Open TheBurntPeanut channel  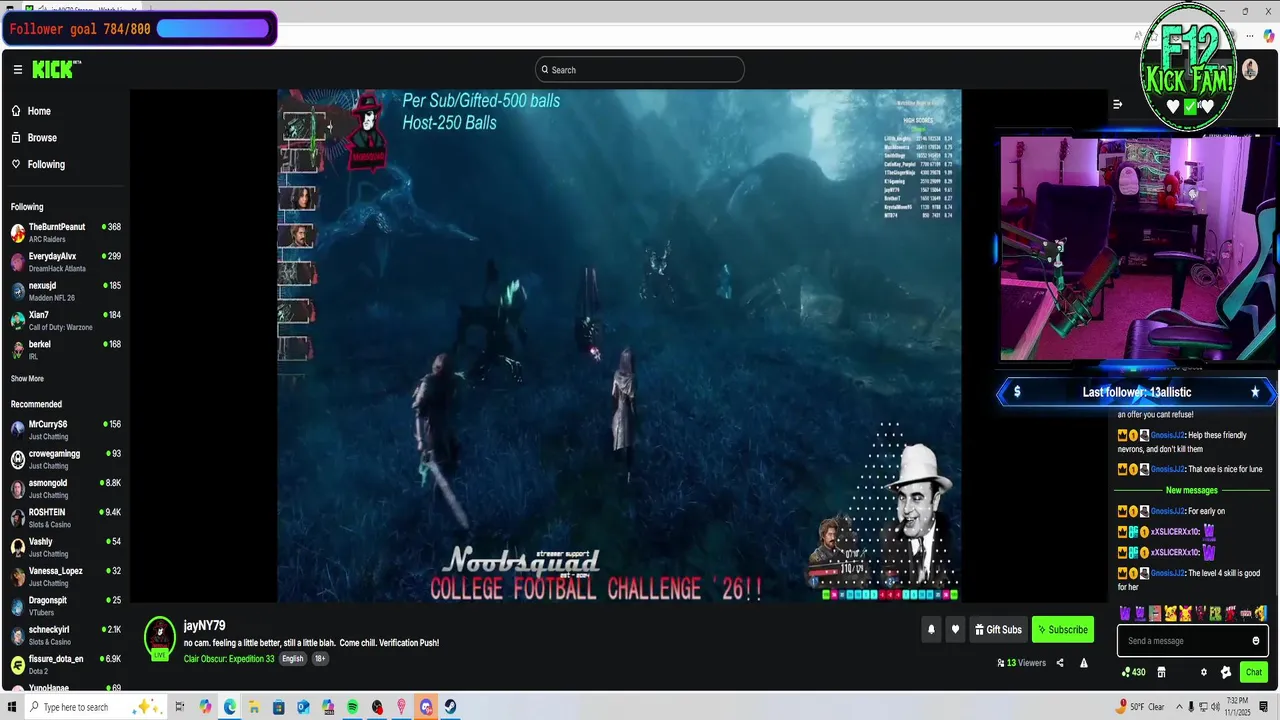pyautogui.click(x=66, y=233)
